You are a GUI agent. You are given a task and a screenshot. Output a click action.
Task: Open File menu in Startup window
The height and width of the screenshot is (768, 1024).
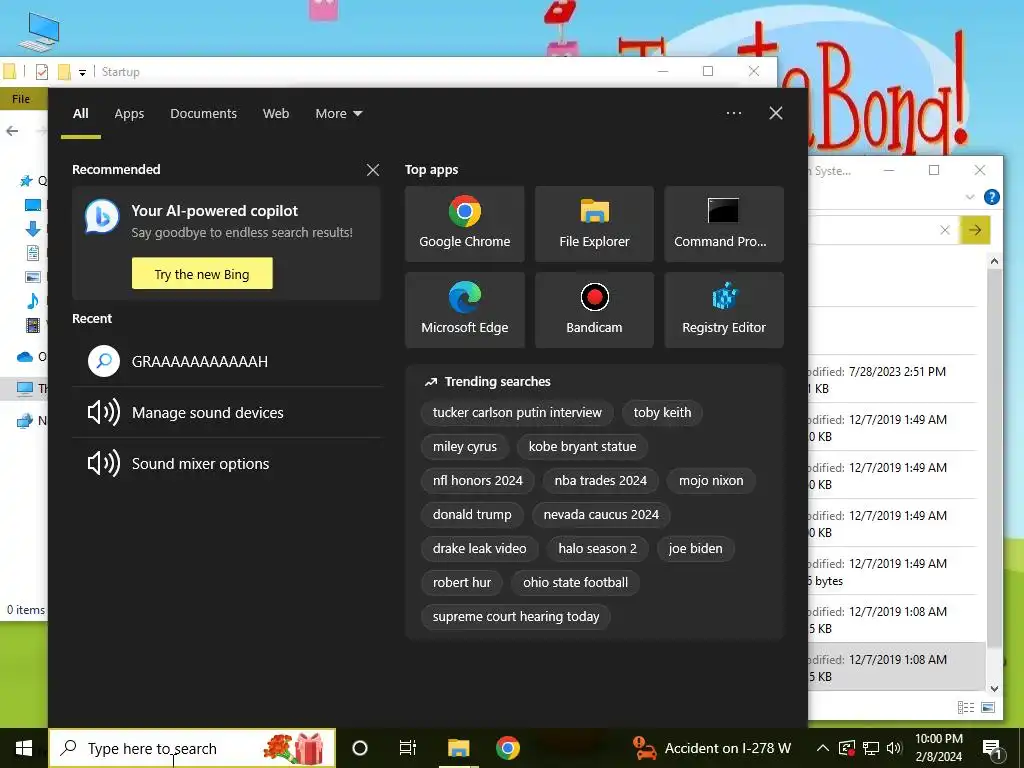[x=21, y=99]
